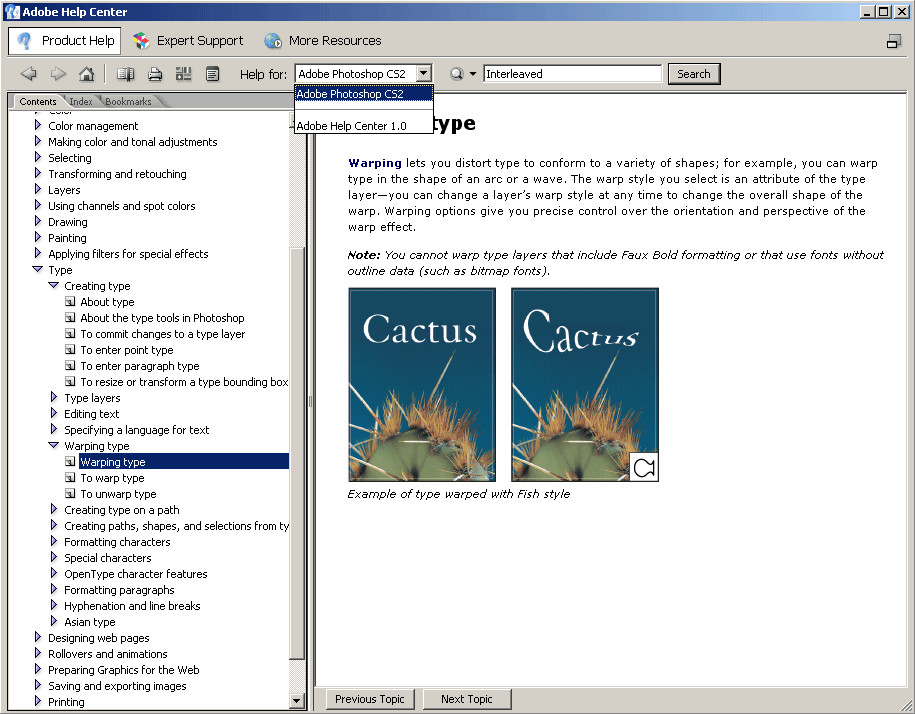Collapse the Type section triangle
The image size is (915, 714).
tap(38, 270)
